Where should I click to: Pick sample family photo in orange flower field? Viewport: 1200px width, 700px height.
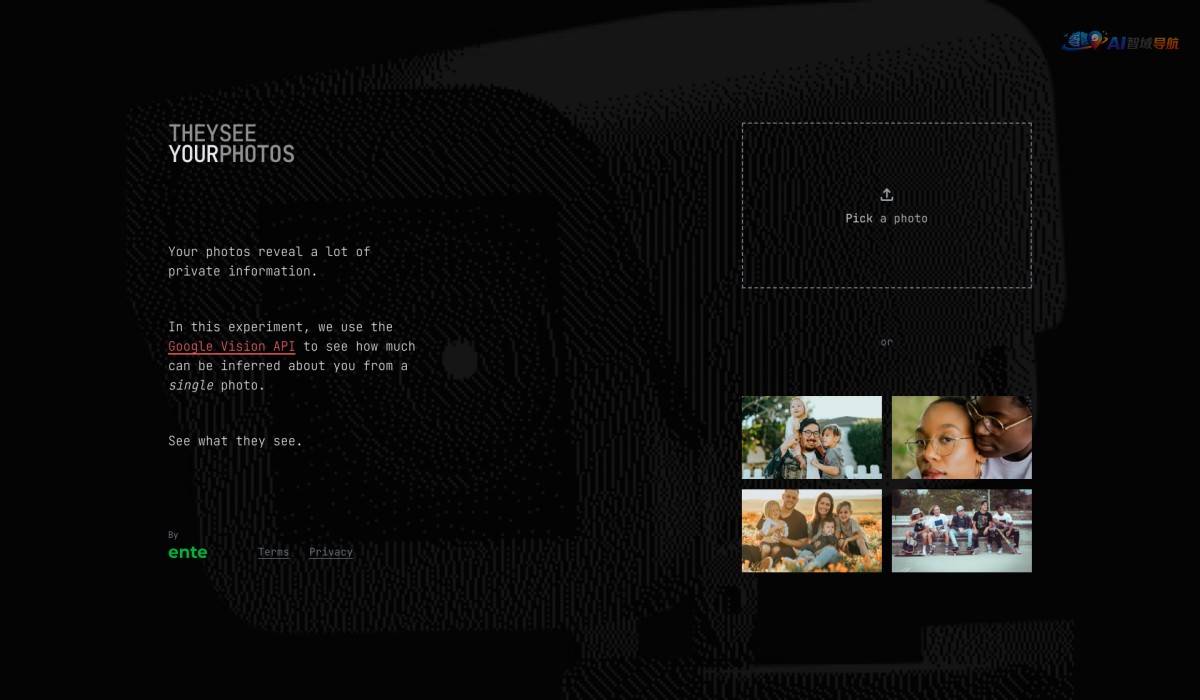[811, 530]
